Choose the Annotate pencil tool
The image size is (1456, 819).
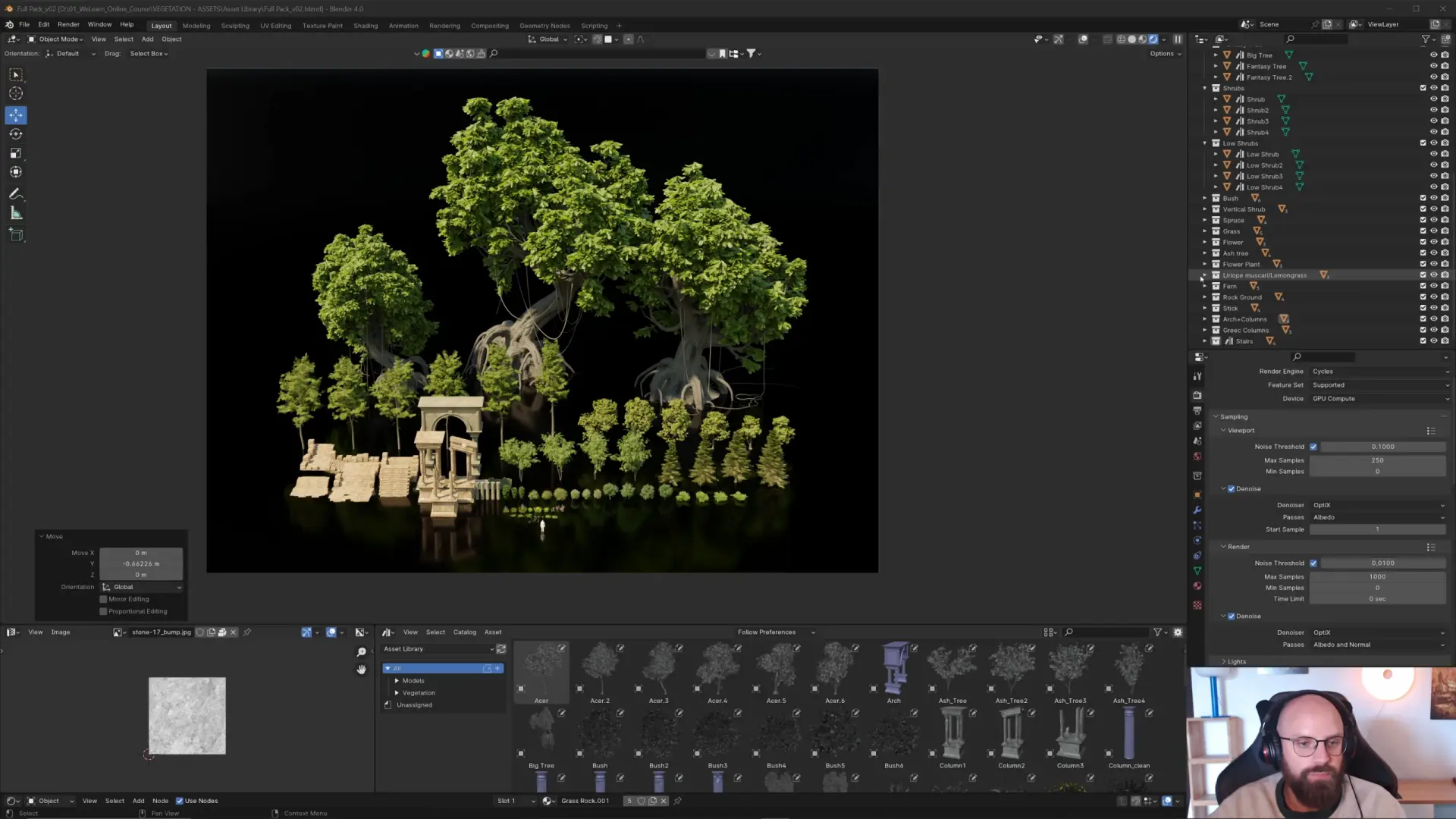click(16, 194)
